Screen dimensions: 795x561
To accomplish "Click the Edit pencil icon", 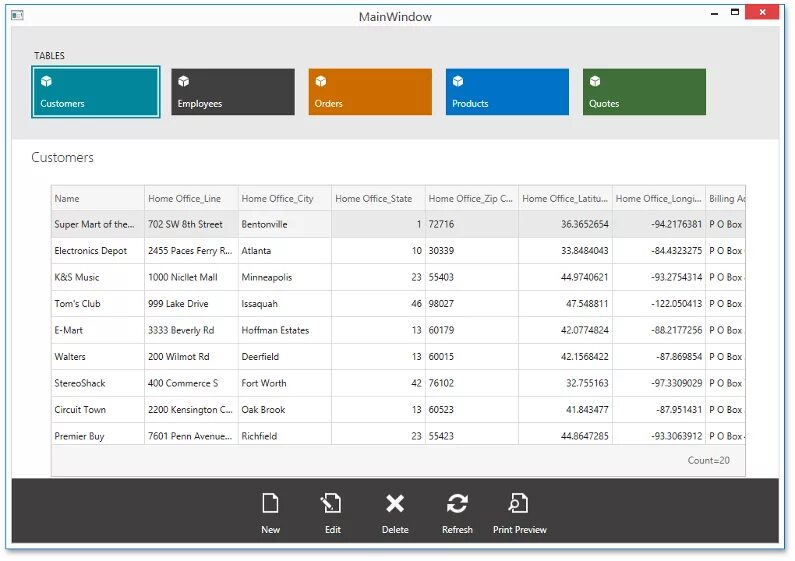I will point(331,503).
